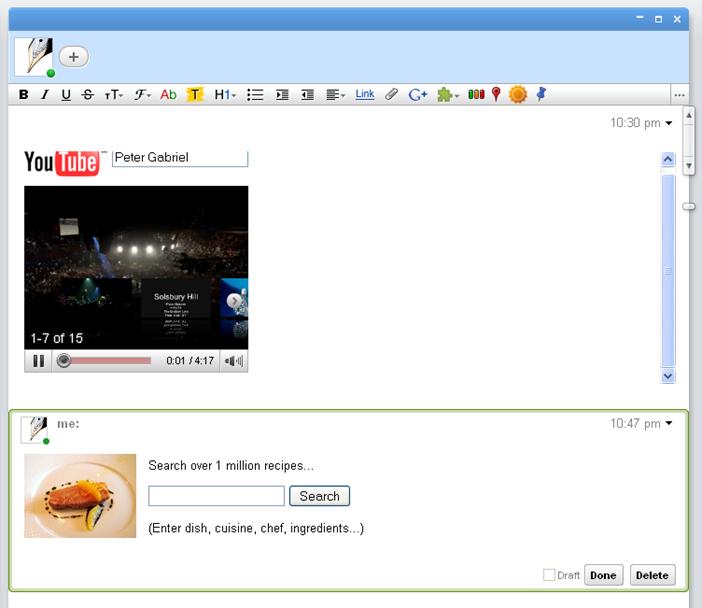
Task: Toggle underline formatting
Action: (66, 94)
